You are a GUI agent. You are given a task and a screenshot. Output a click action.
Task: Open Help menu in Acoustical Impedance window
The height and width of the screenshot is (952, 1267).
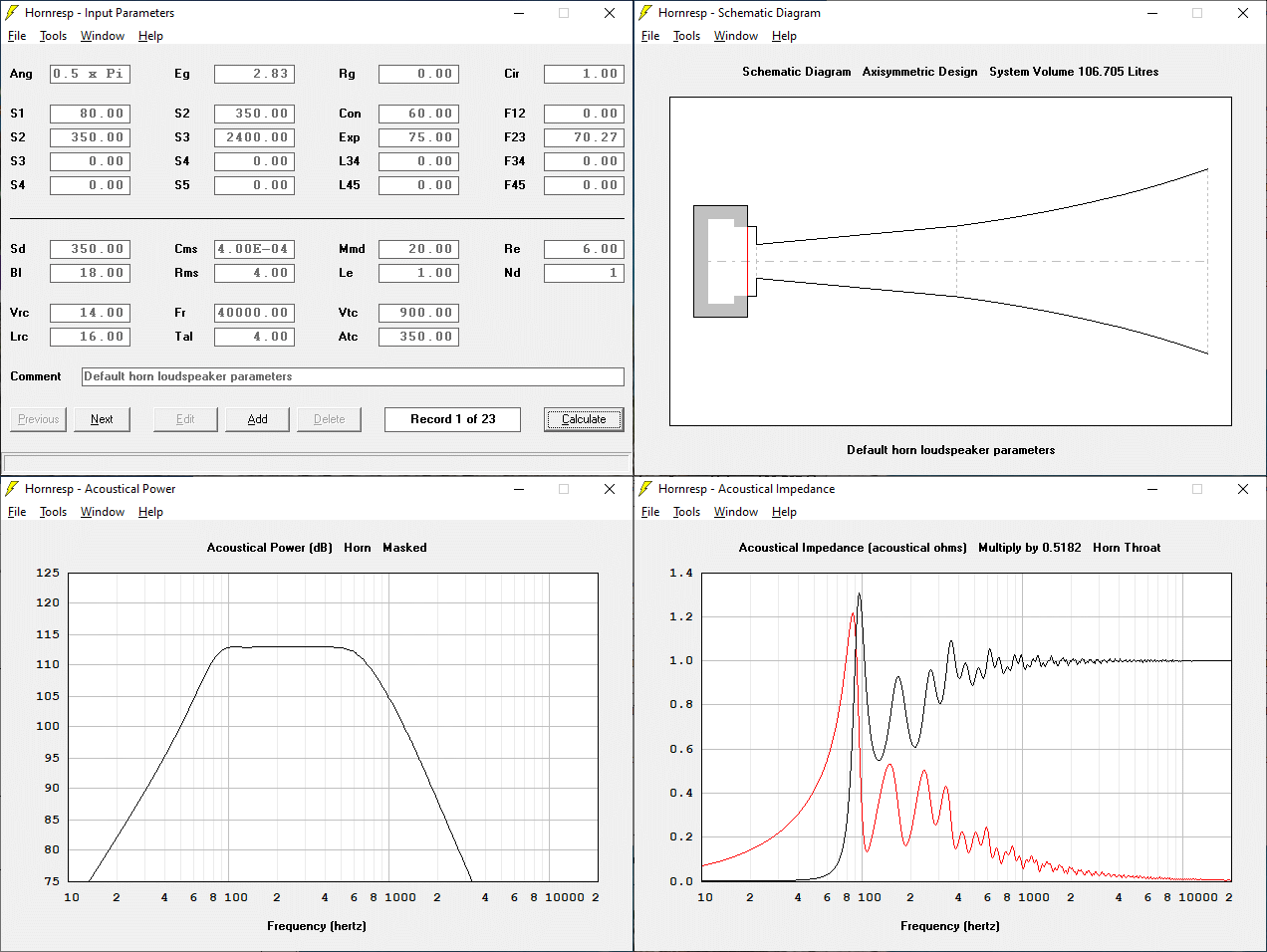pos(784,512)
